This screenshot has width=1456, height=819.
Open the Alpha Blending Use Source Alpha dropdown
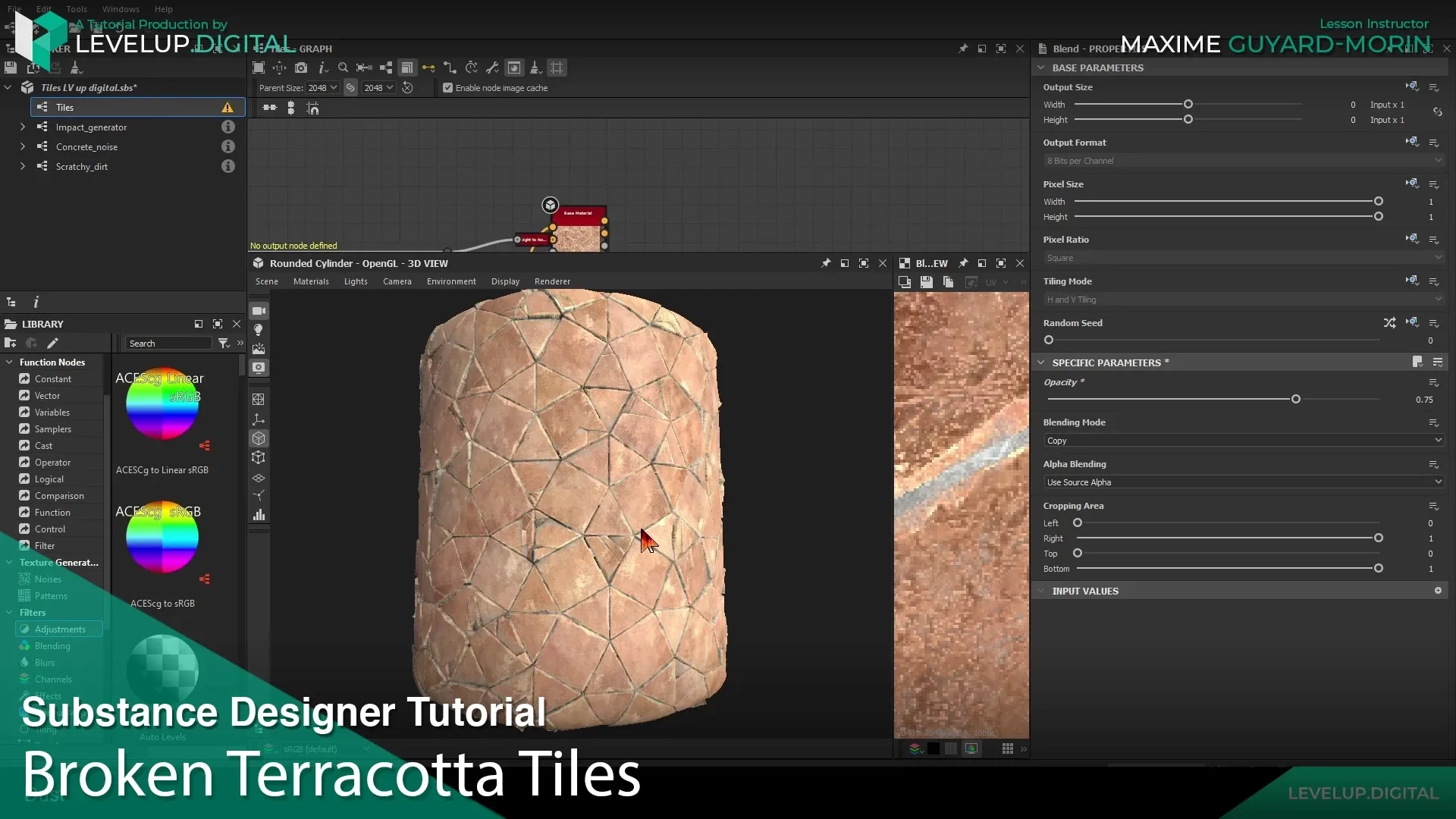pos(1242,482)
